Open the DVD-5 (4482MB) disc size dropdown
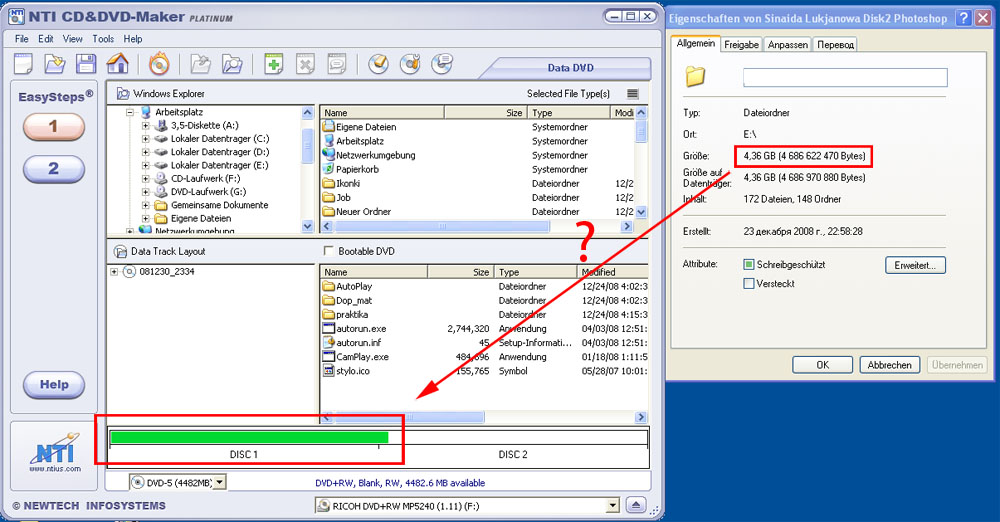 click(219, 482)
